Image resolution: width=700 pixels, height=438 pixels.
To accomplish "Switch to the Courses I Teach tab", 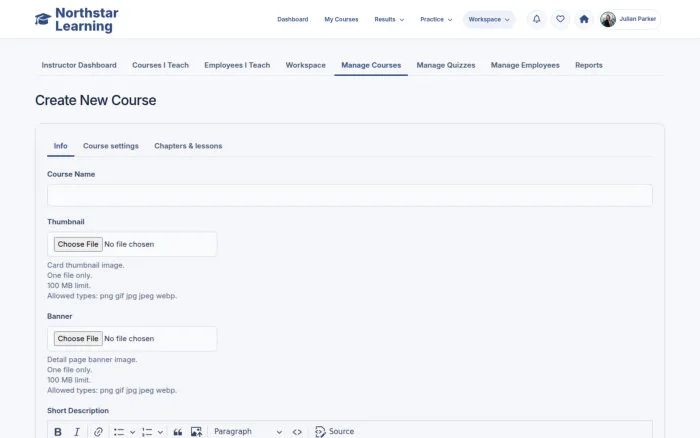I will click(x=160, y=65).
